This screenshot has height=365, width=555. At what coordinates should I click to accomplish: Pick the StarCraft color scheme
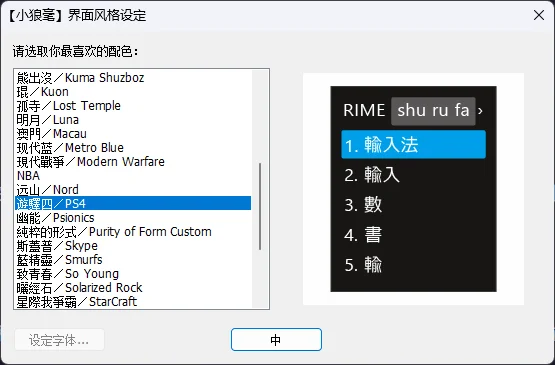point(133,301)
